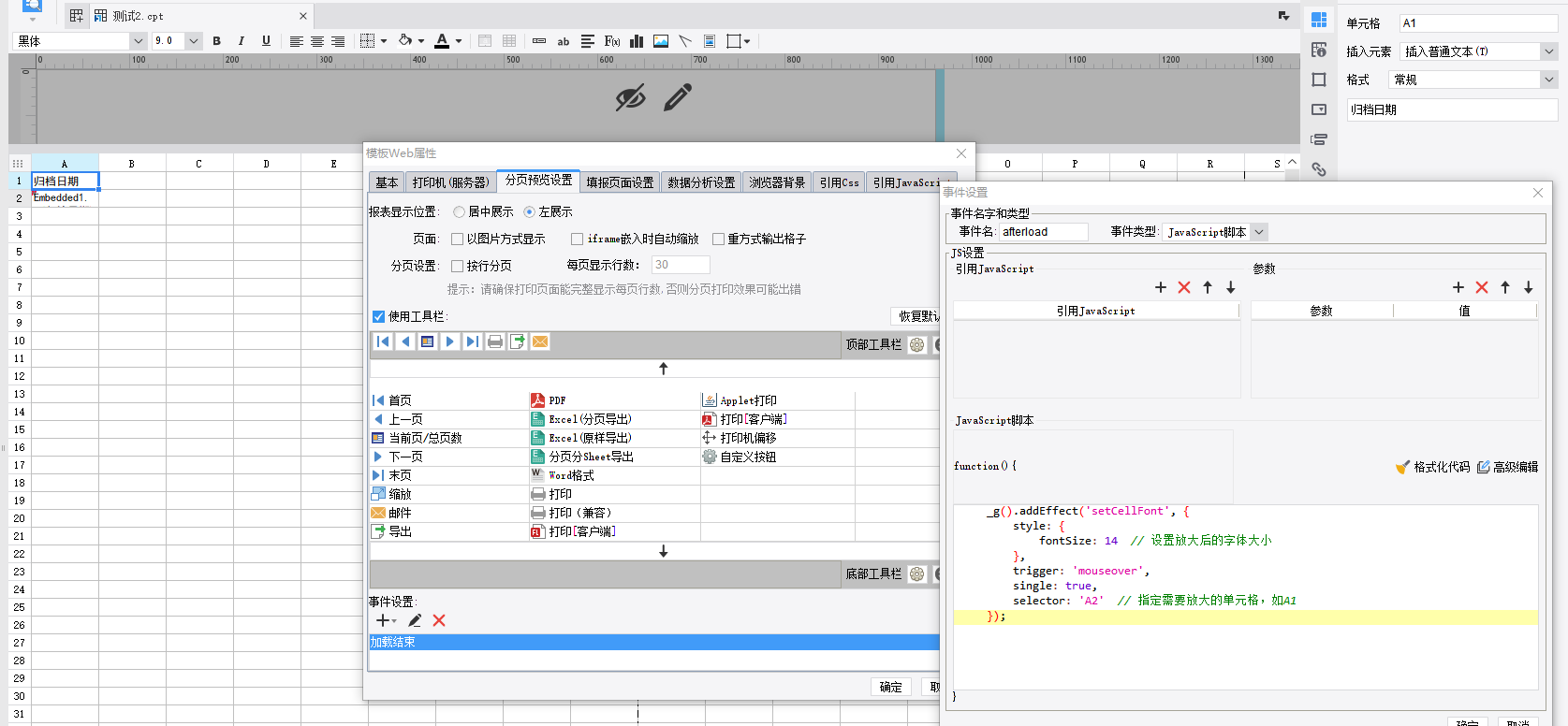Switch to the 填报页面设置 tab
Screen dimensions: 1568x726
[x=620, y=182]
